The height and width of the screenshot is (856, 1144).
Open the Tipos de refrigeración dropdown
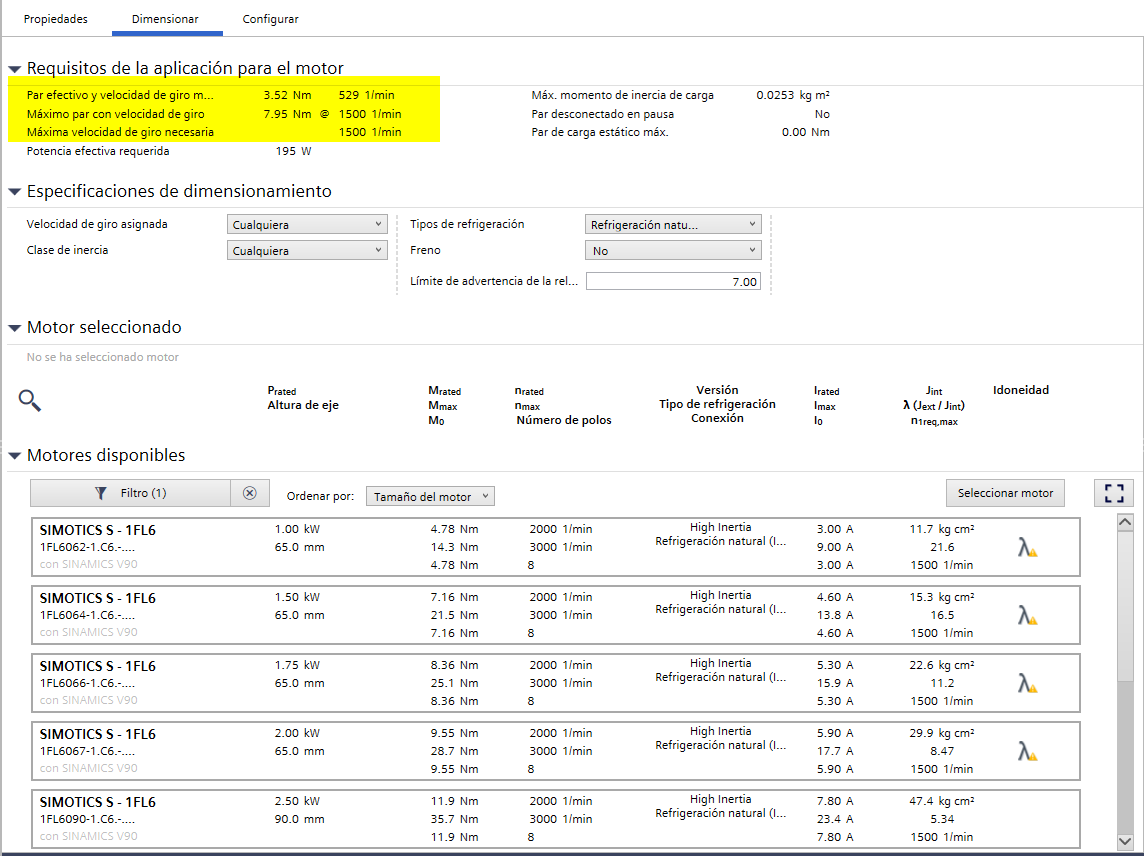point(672,225)
